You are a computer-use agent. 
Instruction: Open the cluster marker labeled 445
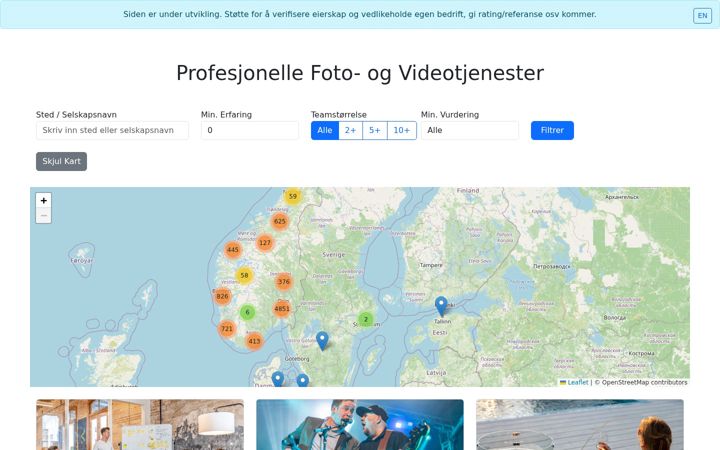point(233,250)
